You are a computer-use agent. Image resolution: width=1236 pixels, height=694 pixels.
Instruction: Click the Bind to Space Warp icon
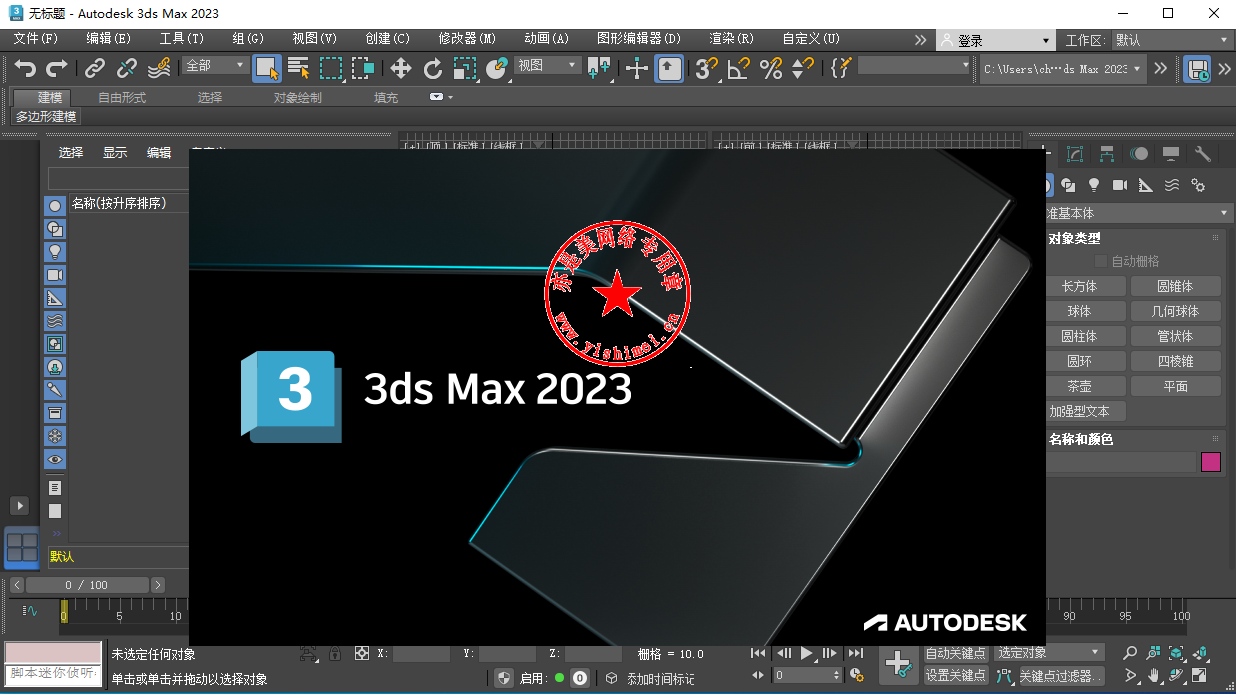[159, 68]
